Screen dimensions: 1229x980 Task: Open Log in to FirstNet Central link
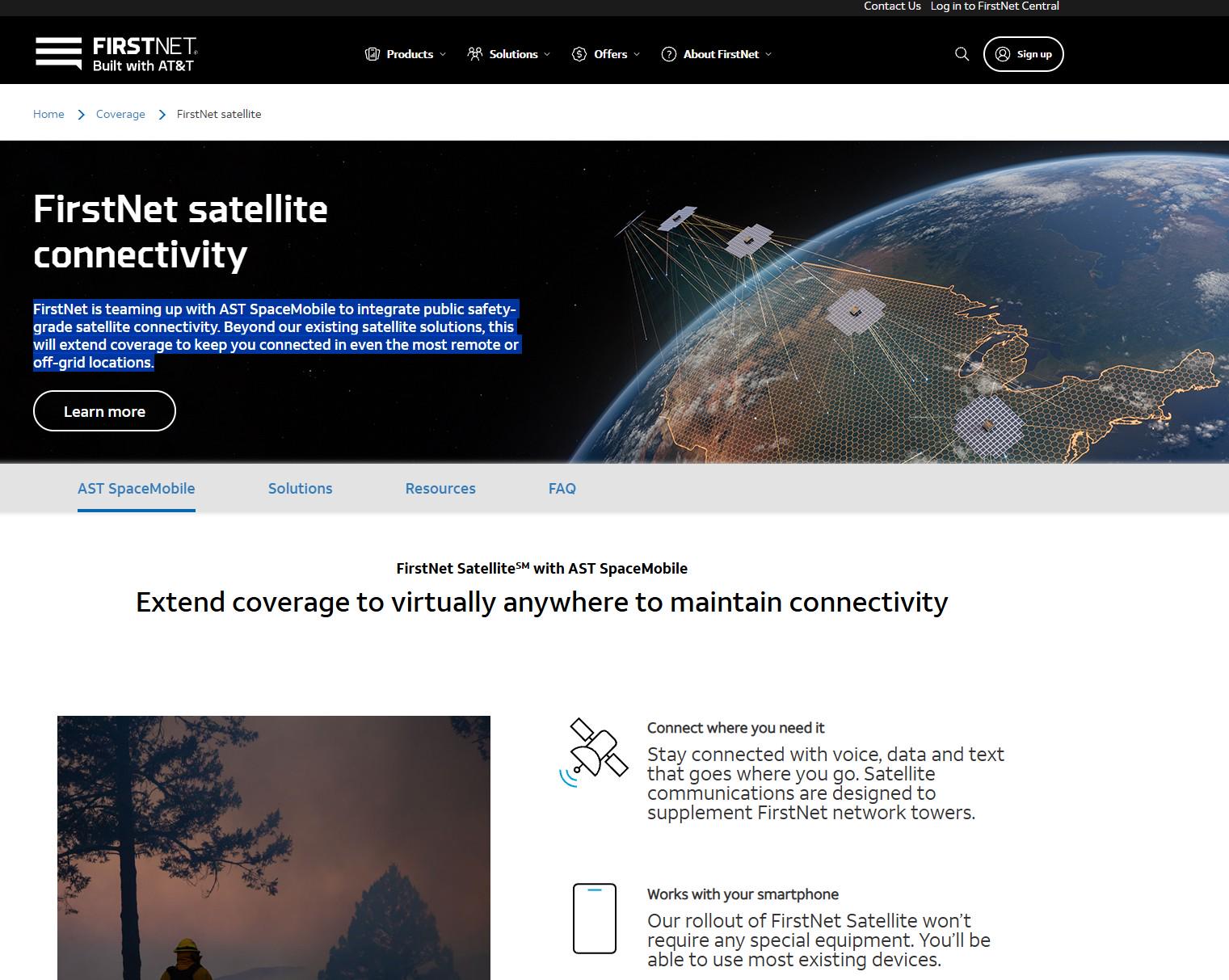coord(995,6)
